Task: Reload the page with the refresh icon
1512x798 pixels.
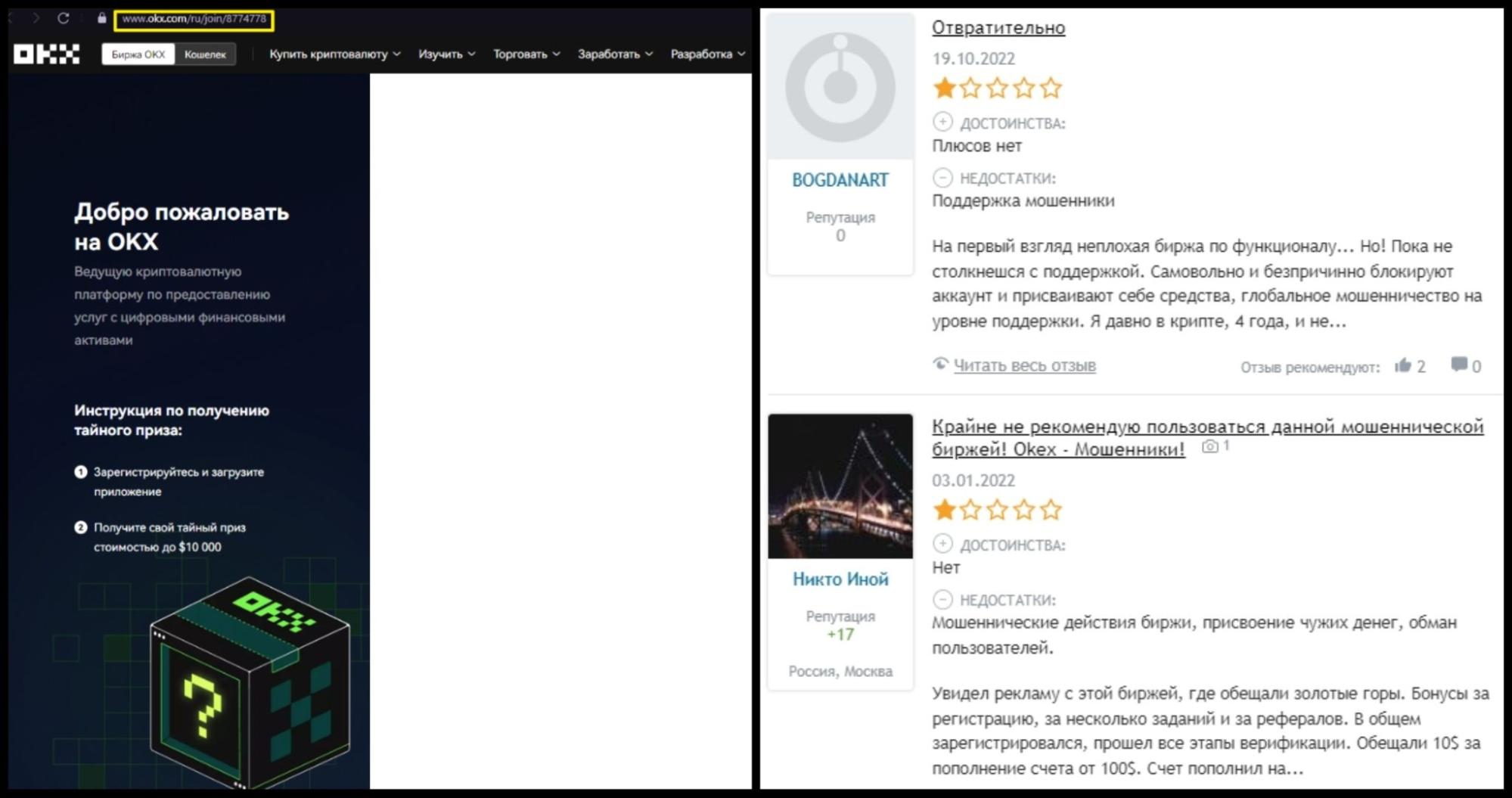Action: tap(64, 18)
